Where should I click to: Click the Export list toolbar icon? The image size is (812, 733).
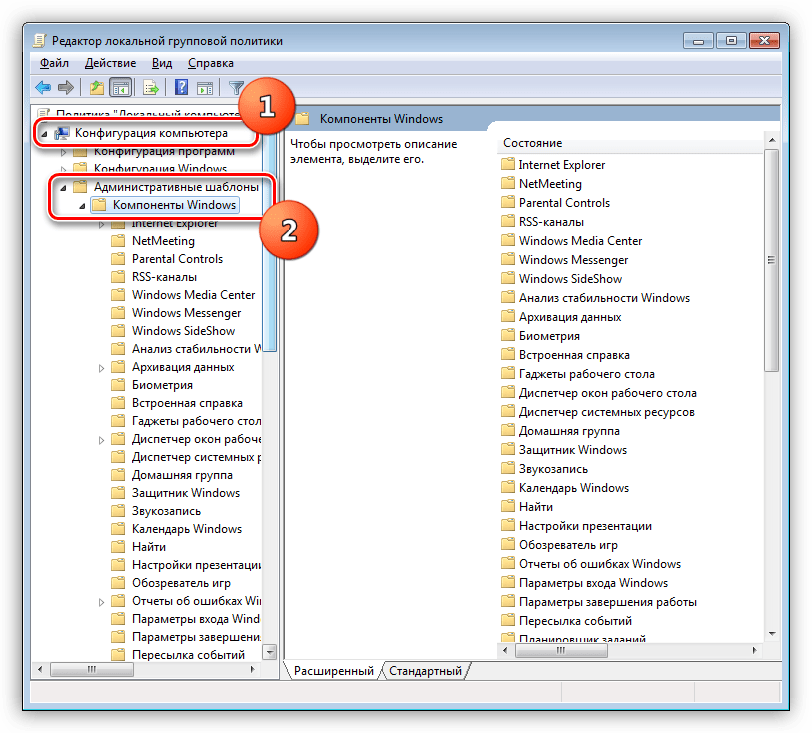(151, 87)
